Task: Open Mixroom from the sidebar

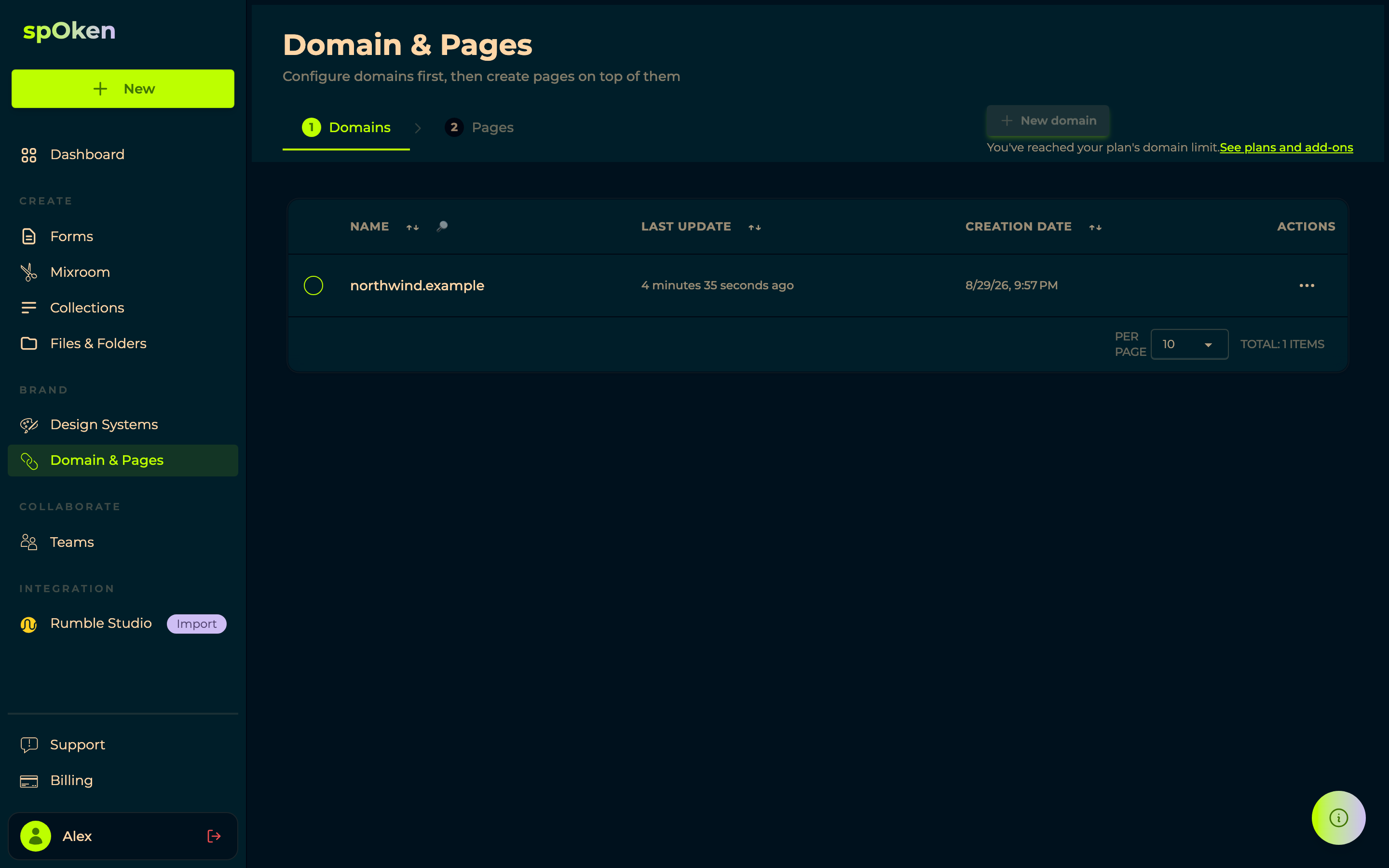Action: [x=123, y=272]
